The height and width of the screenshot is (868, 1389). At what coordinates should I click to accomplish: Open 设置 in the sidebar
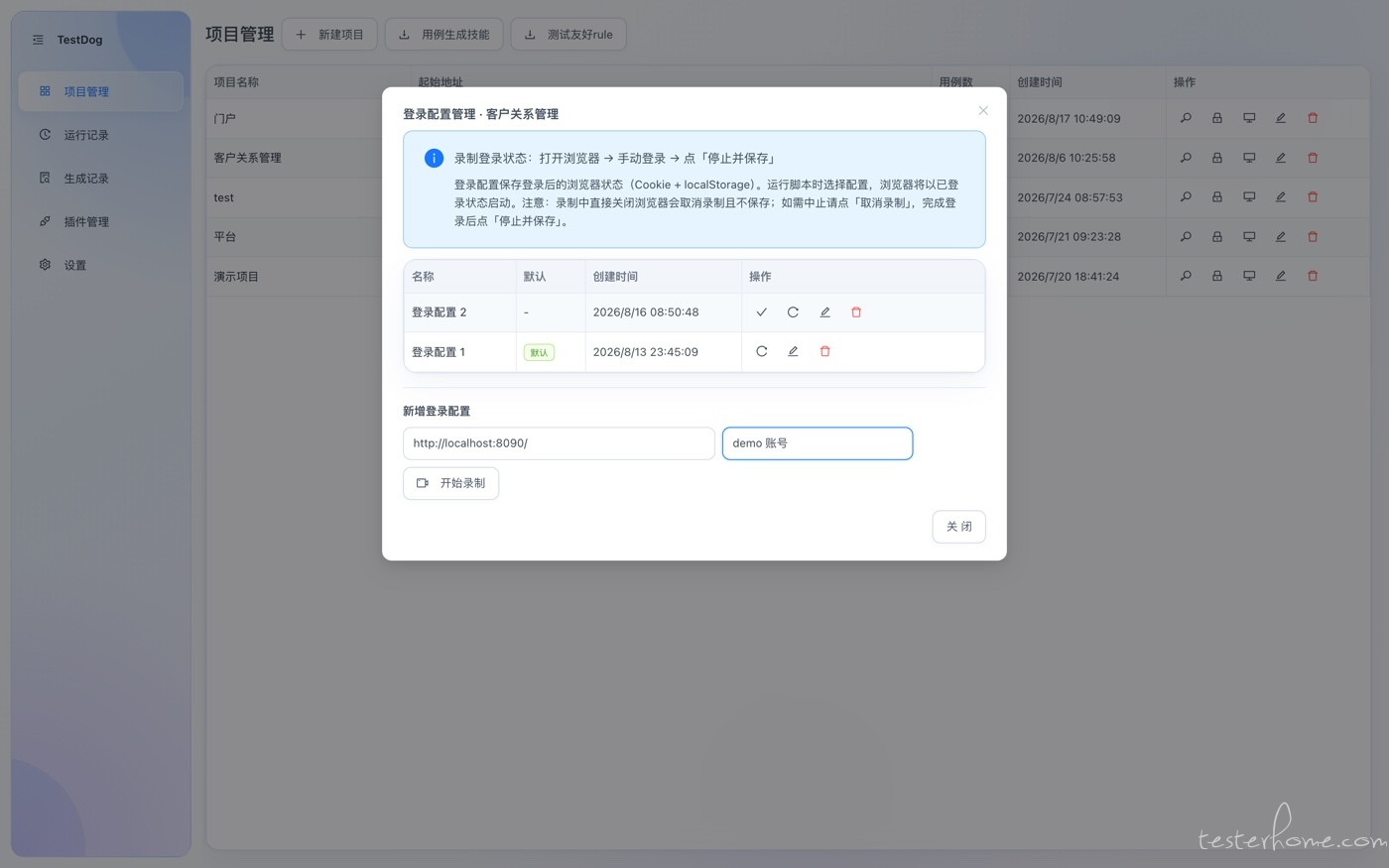click(101, 265)
